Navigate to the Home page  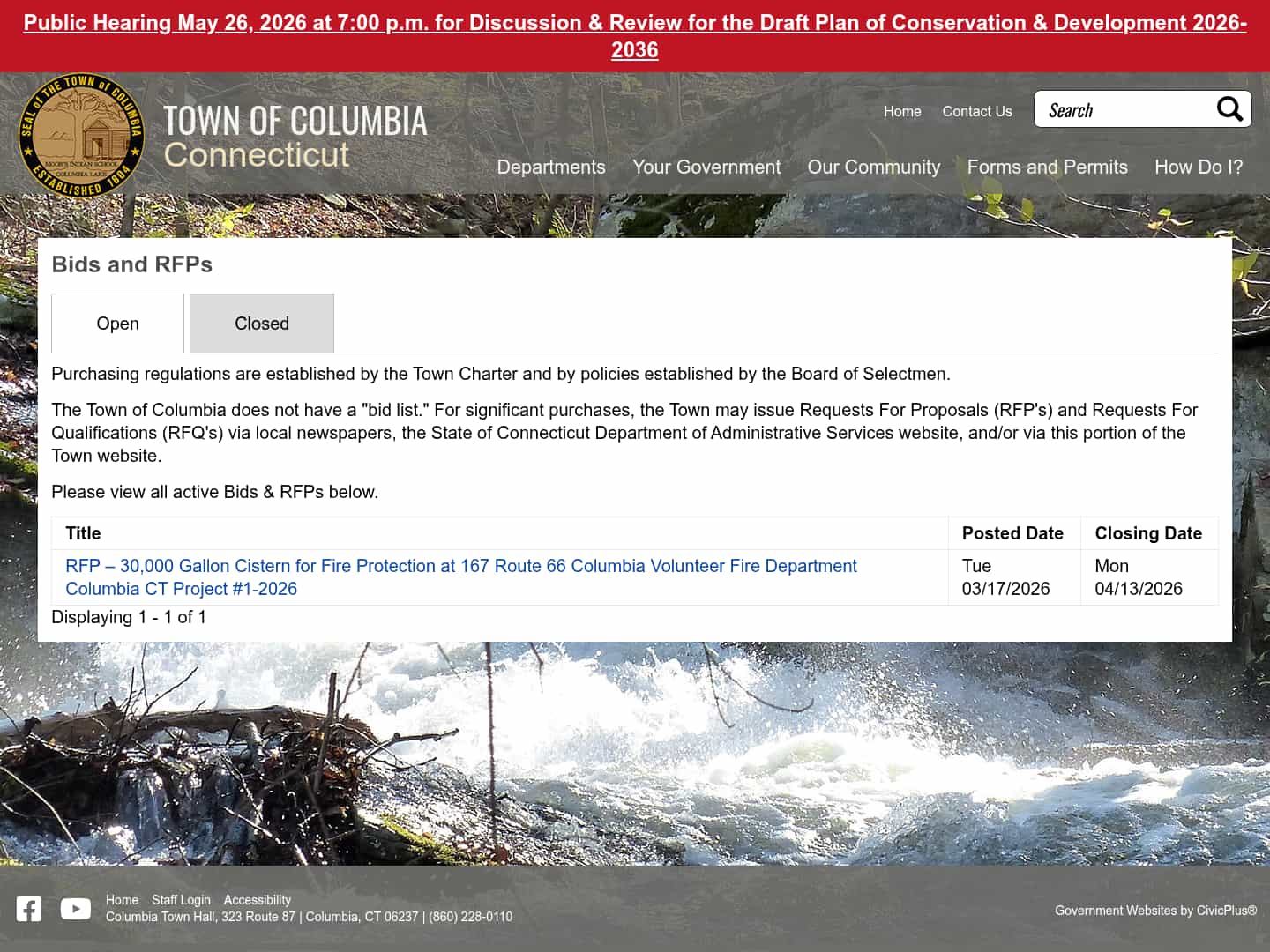(902, 111)
